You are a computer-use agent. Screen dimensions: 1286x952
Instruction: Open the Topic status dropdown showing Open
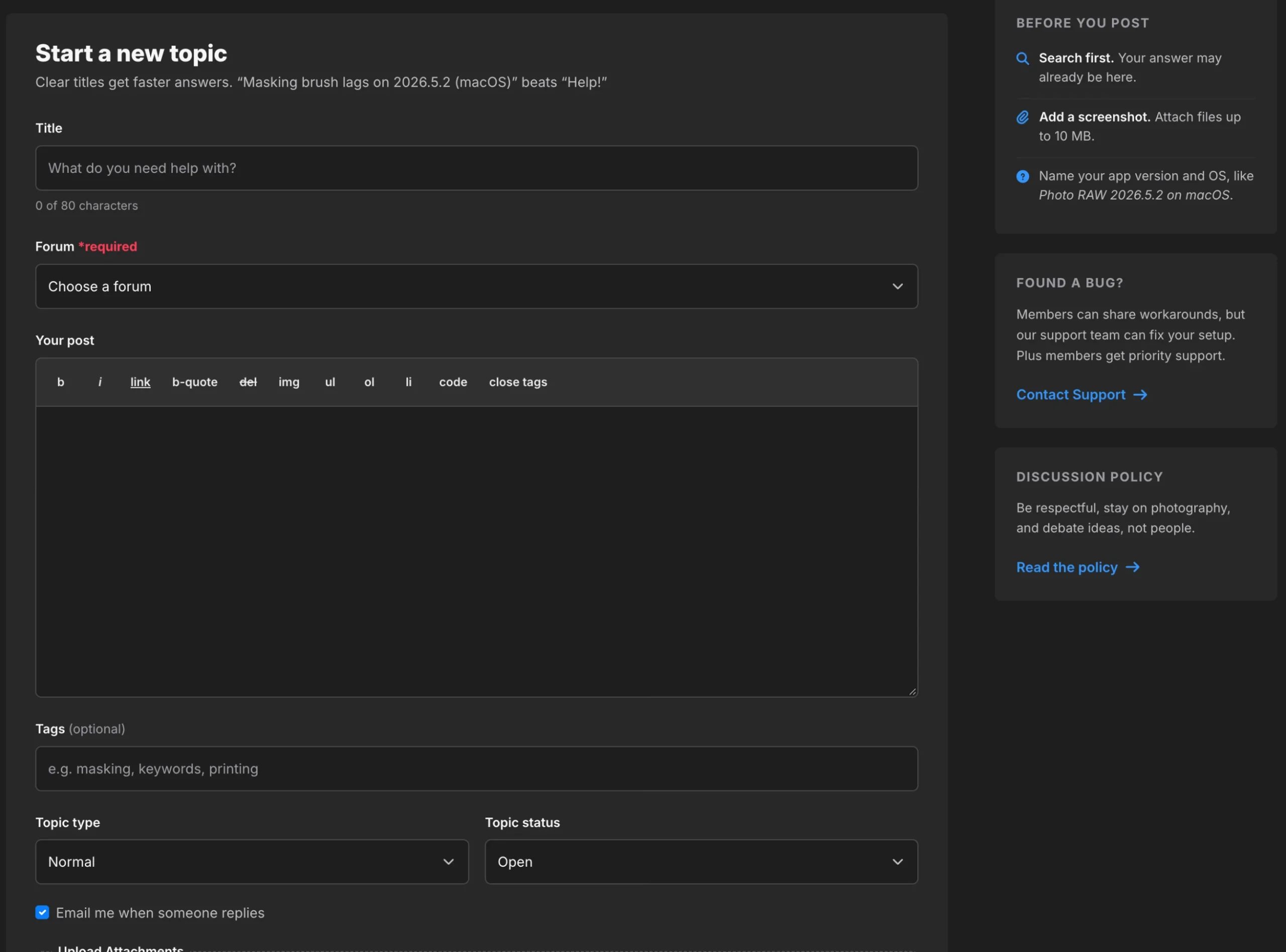pos(701,862)
